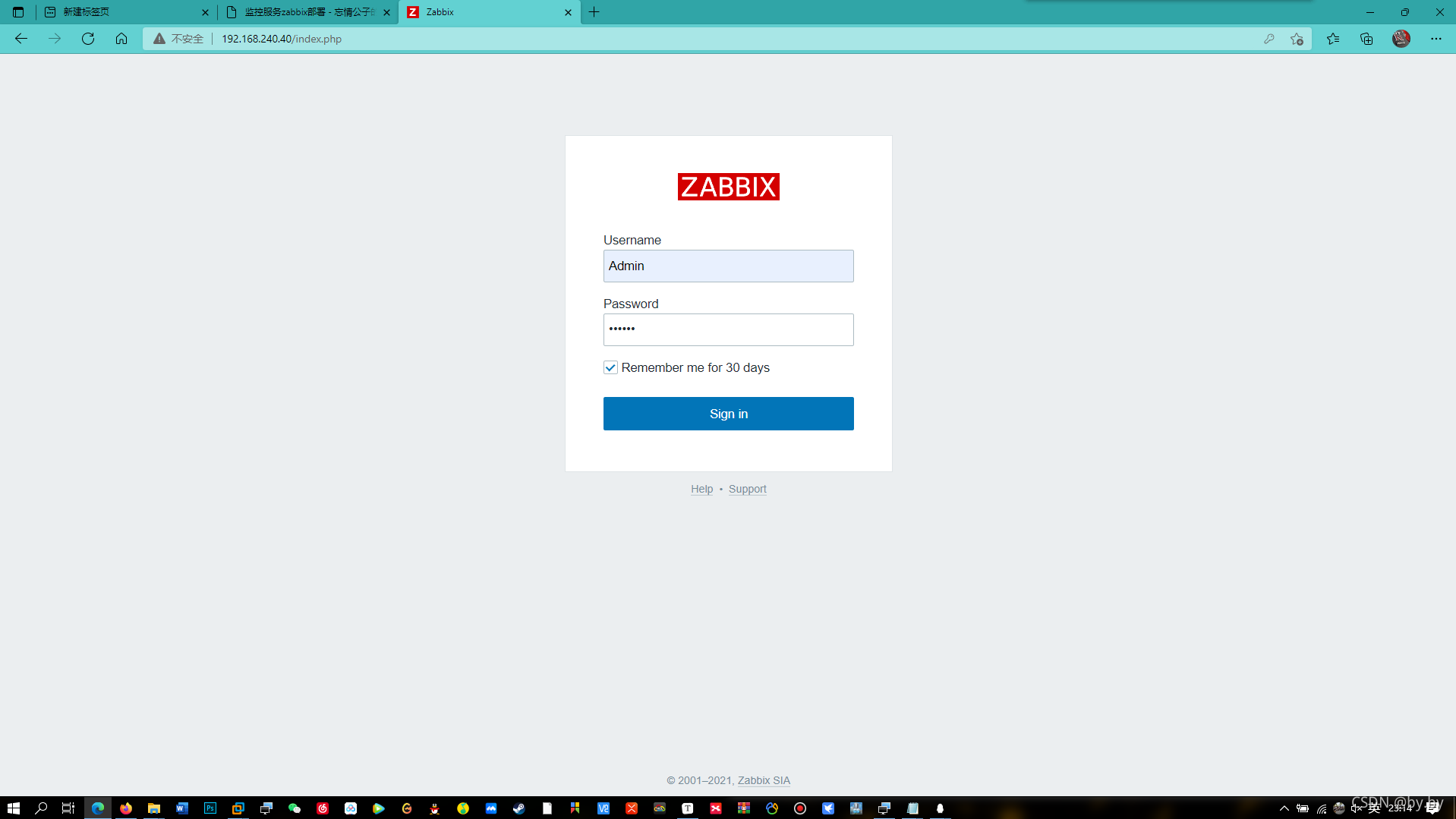This screenshot has height=819, width=1456.
Task: Click the battery status tray icon
Action: [x=1303, y=808]
